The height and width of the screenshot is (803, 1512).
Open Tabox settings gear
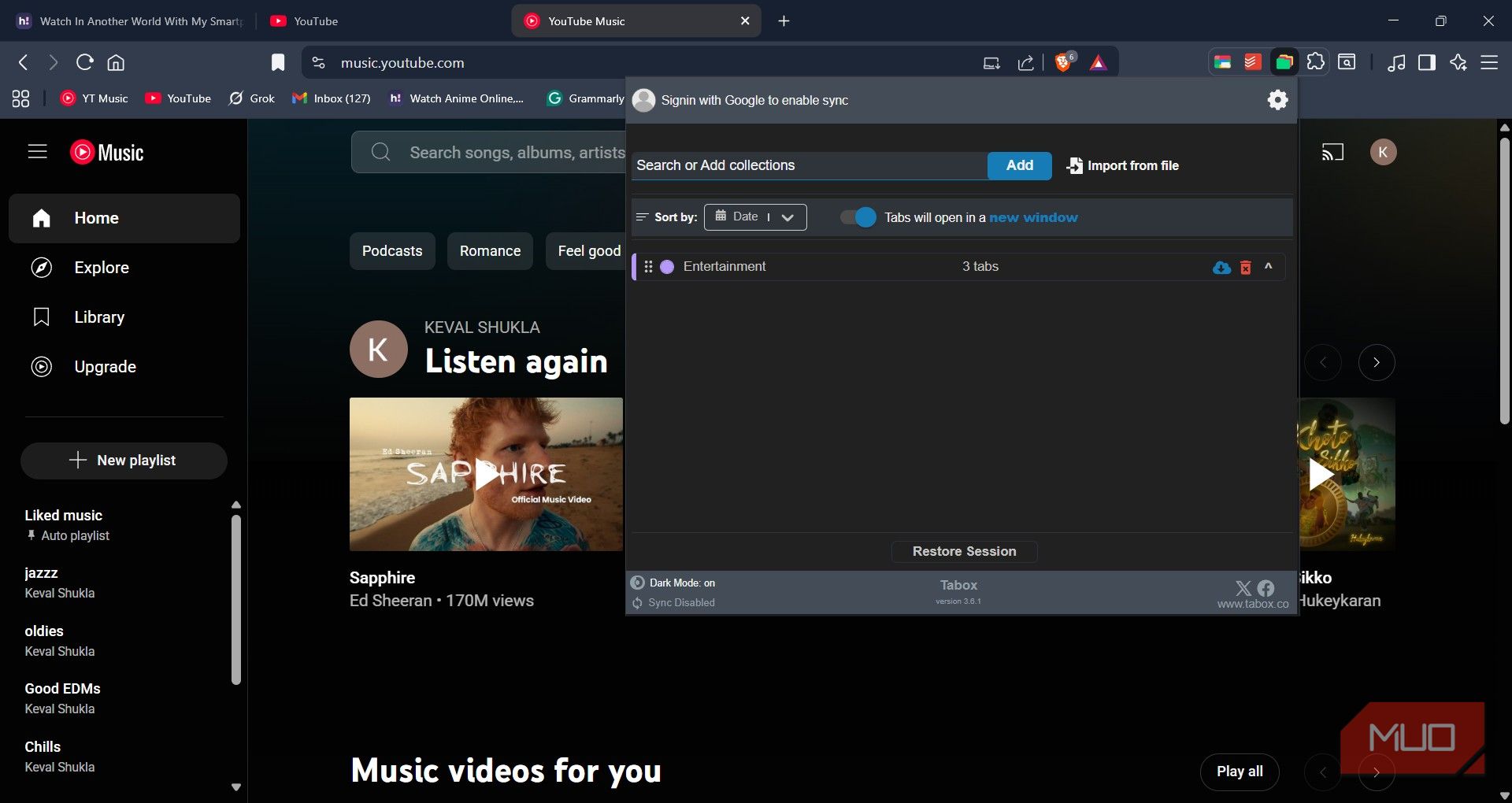[x=1277, y=100]
